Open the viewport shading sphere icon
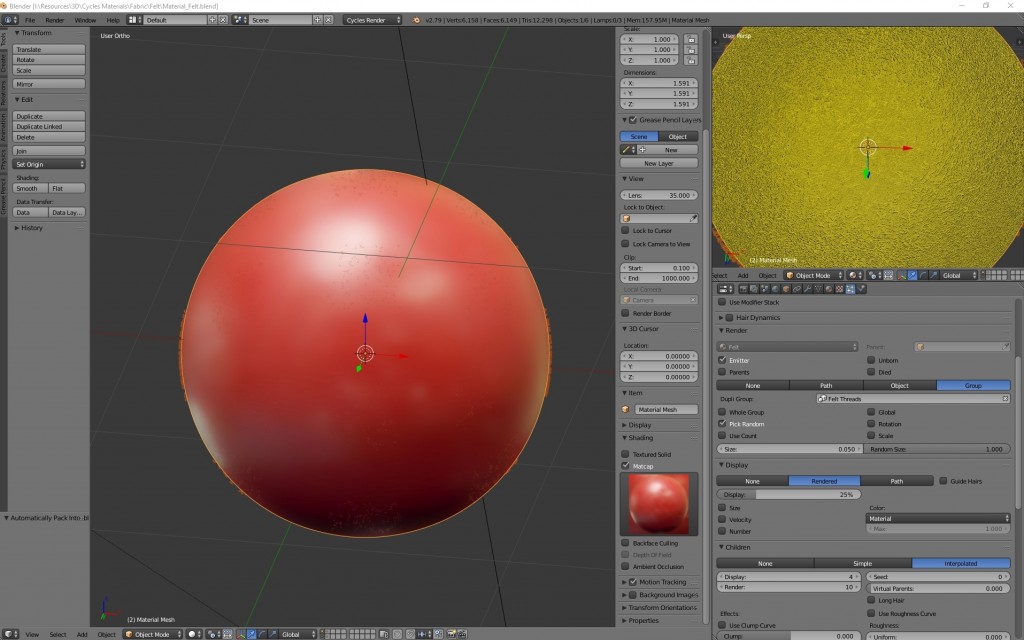The image size is (1024, 640). click(192, 634)
